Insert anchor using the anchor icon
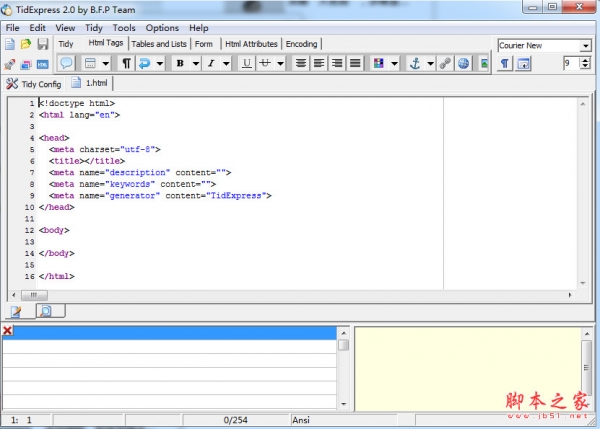Image resolution: width=600 pixels, height=429 pixels. [415, 63]
